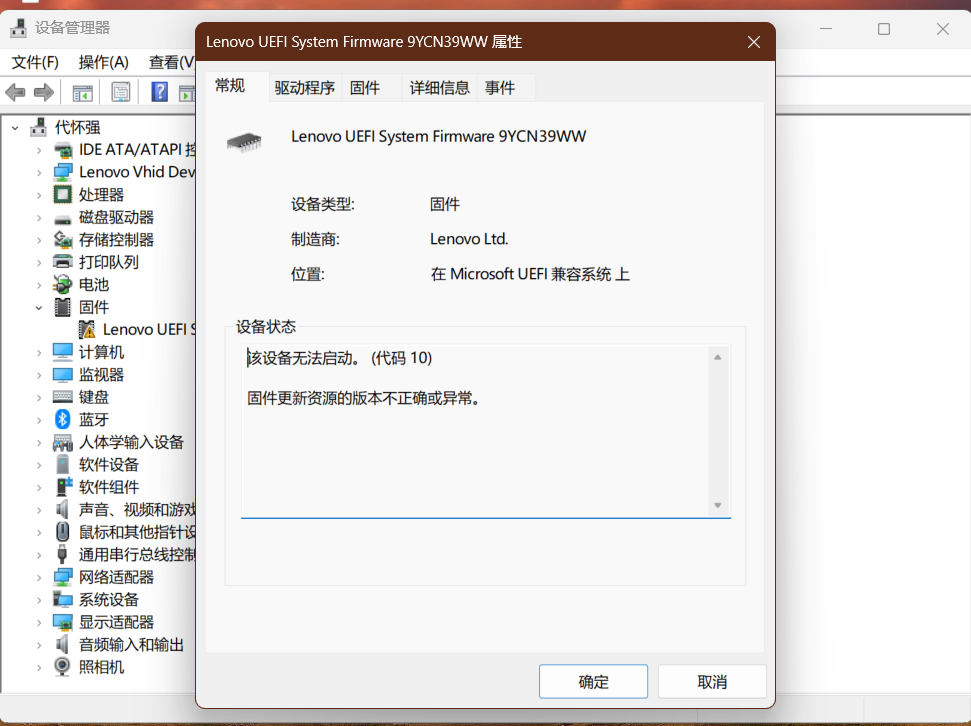Select the 声音、视频 speaker icon
This screenshot has width=971, height=726.
point(63,509)
